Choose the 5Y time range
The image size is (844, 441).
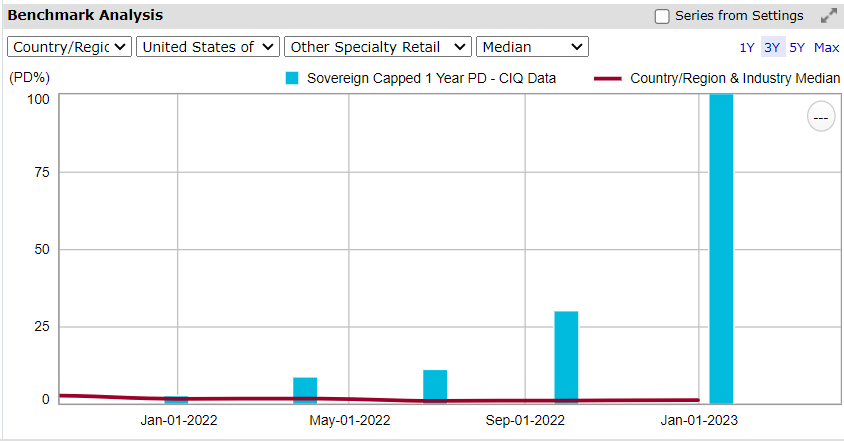[797, 47]
